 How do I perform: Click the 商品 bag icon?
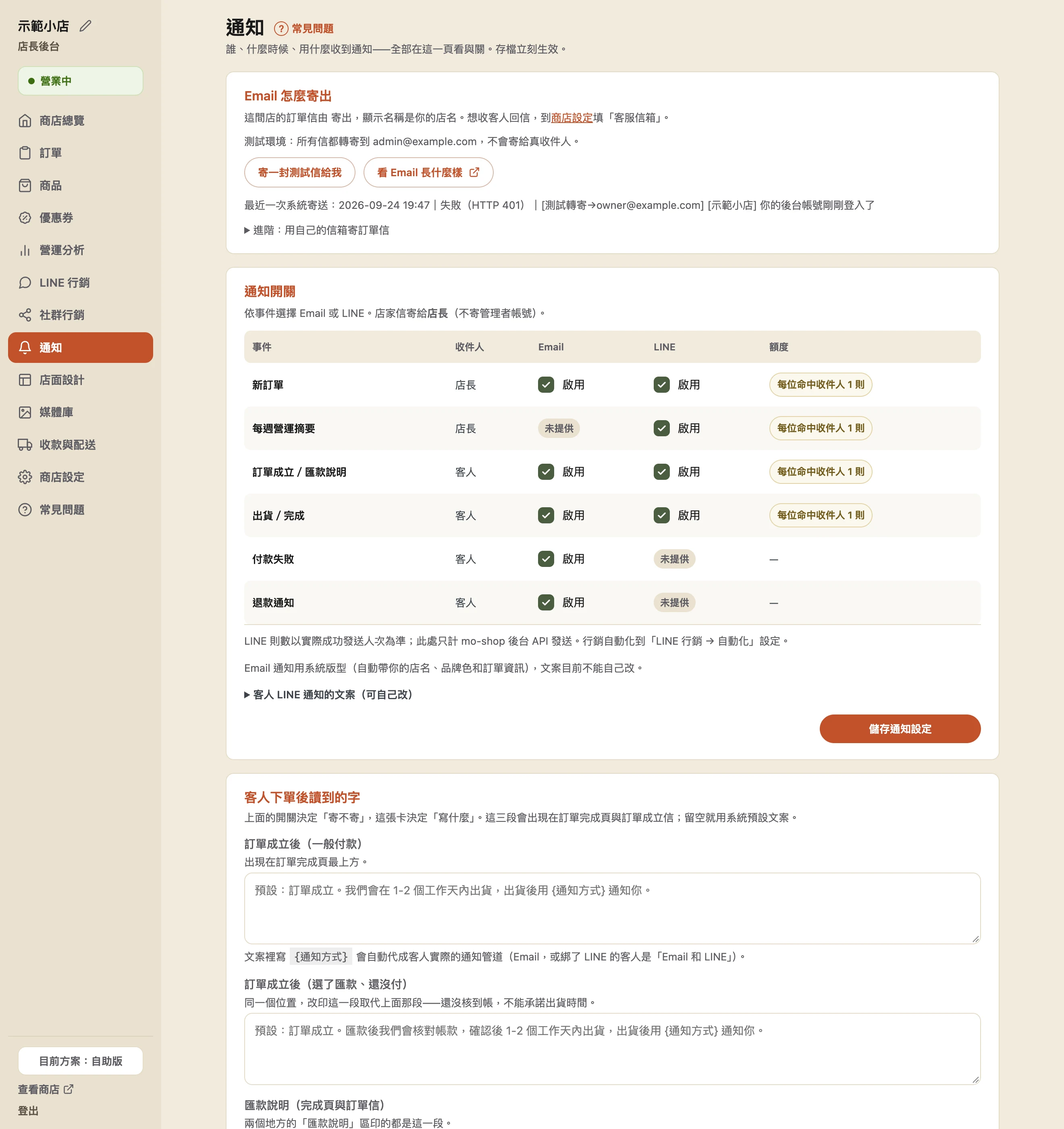(x=25, y=185)
